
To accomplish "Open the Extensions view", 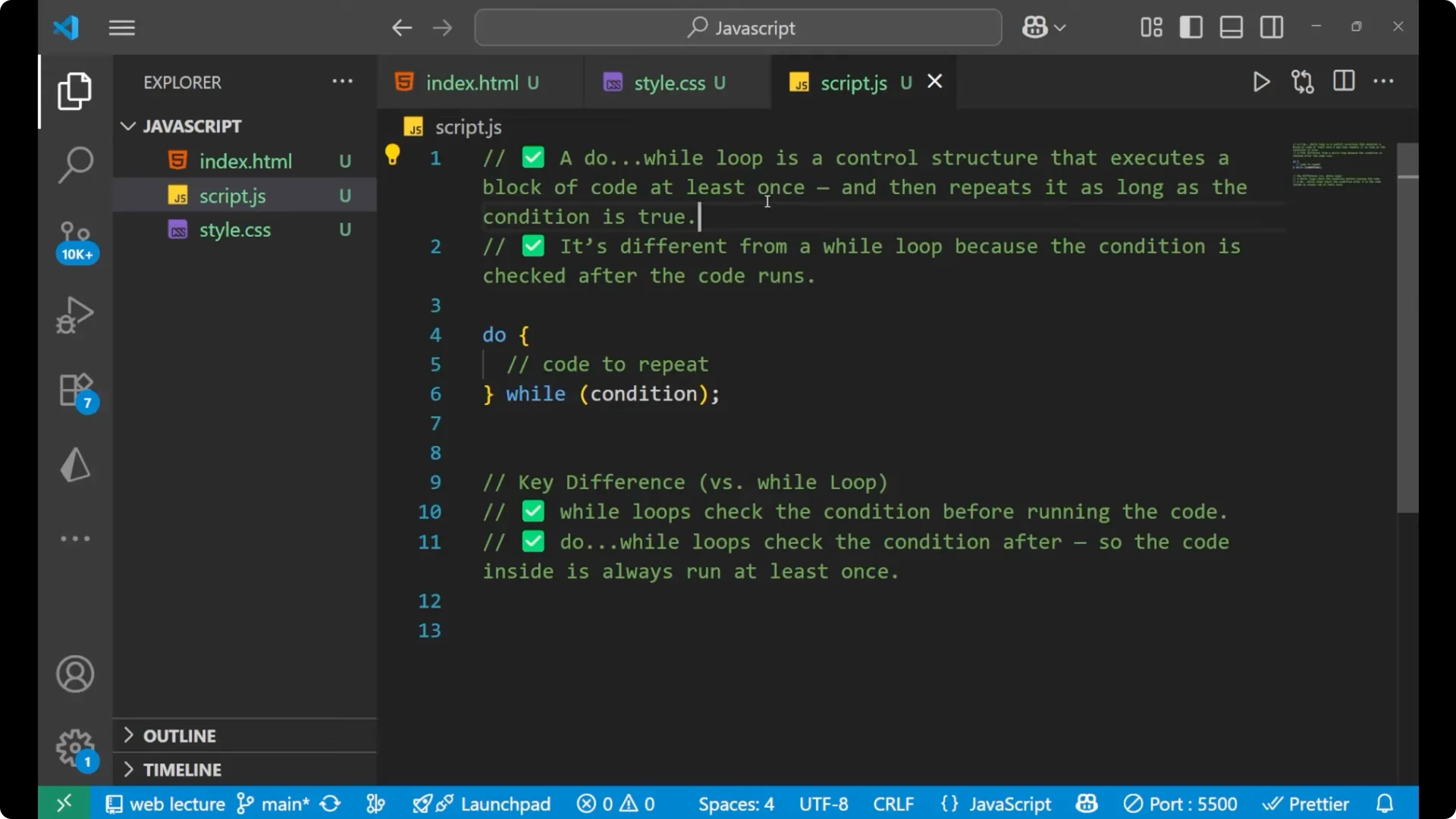I will pos(74,389).
